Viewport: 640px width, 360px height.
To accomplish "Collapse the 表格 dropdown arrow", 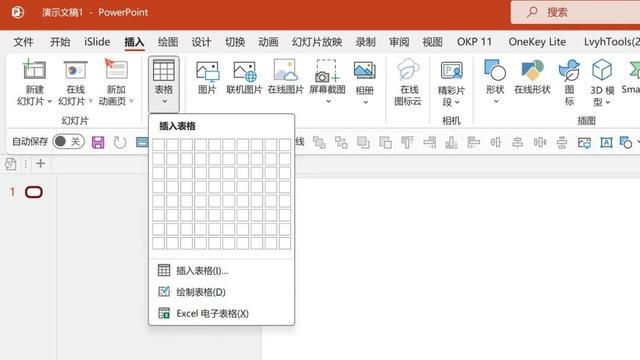I will tap(164, 101).
